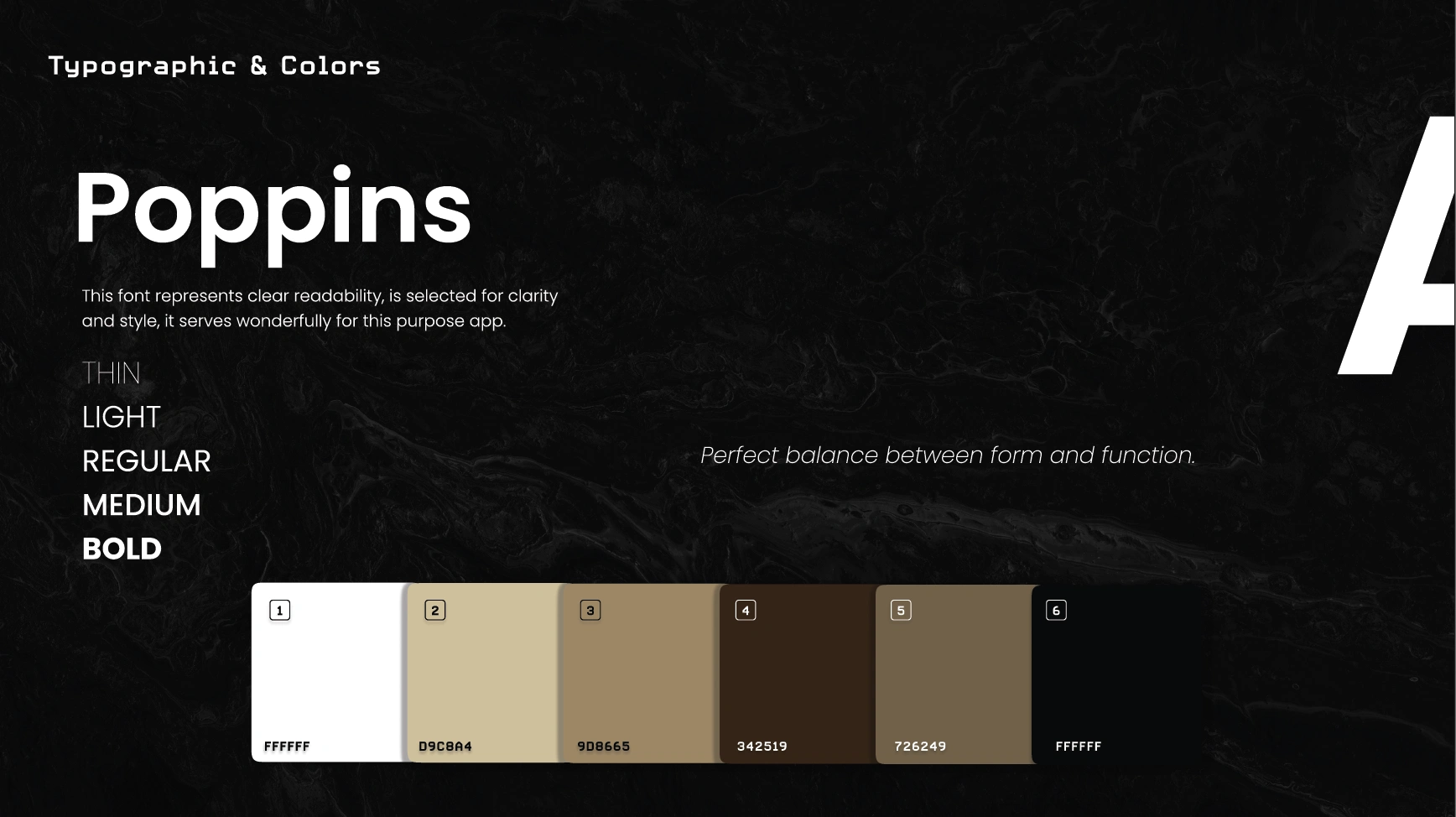
Task: Click the number 3 badge on tan swatch
Action: point(590,611)
